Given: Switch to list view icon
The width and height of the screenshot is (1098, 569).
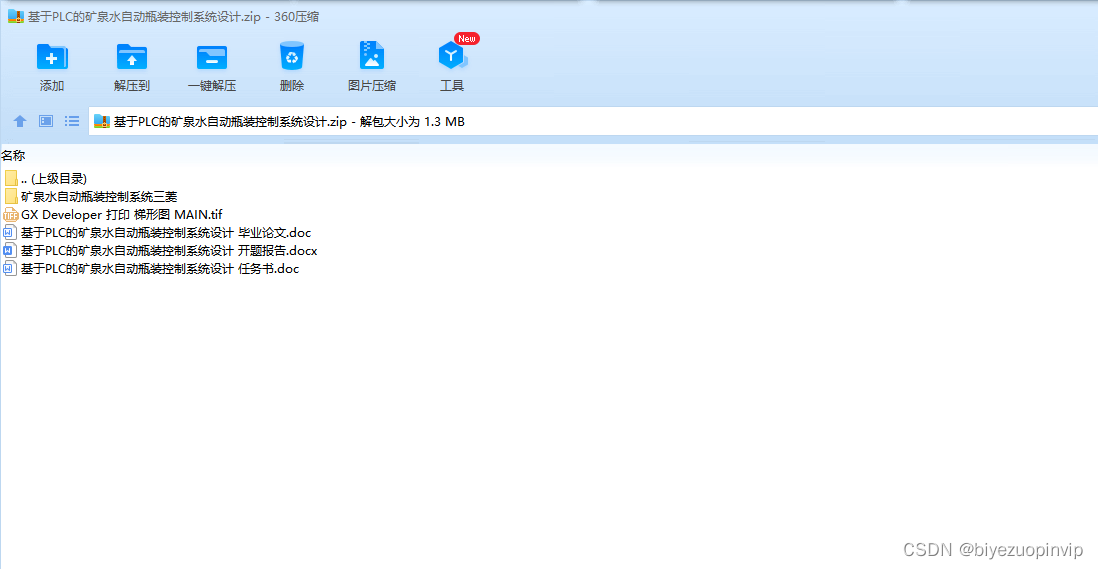Looking at the screenshot, I should pyautogui.click(x=72, y=121).
